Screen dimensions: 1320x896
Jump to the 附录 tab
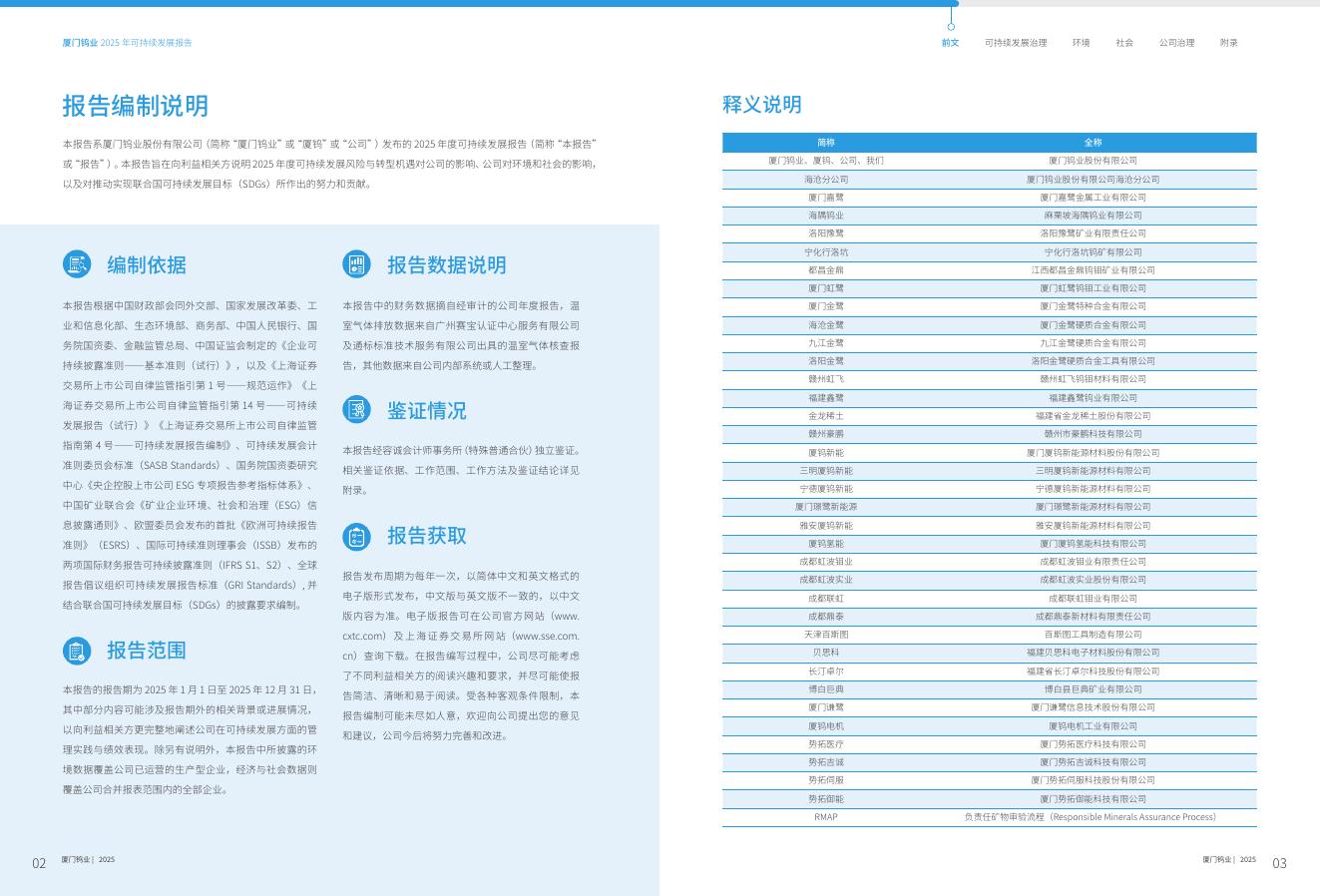(1228, 43)
